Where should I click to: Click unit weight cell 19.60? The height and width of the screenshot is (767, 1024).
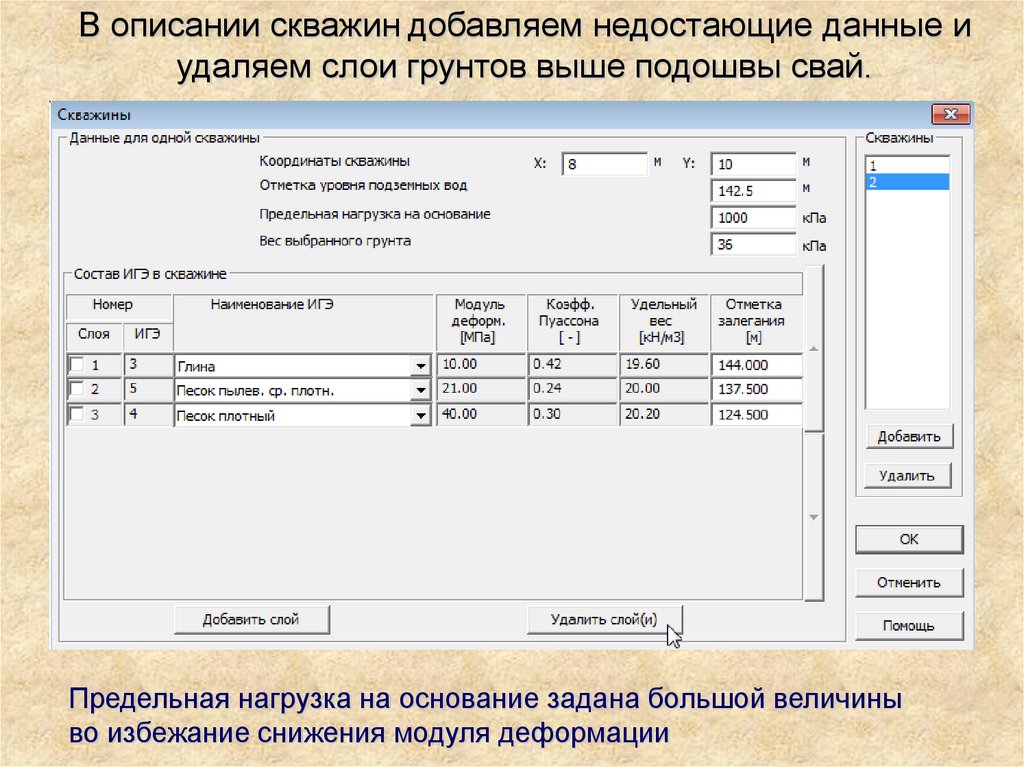(x=664, y=365)
